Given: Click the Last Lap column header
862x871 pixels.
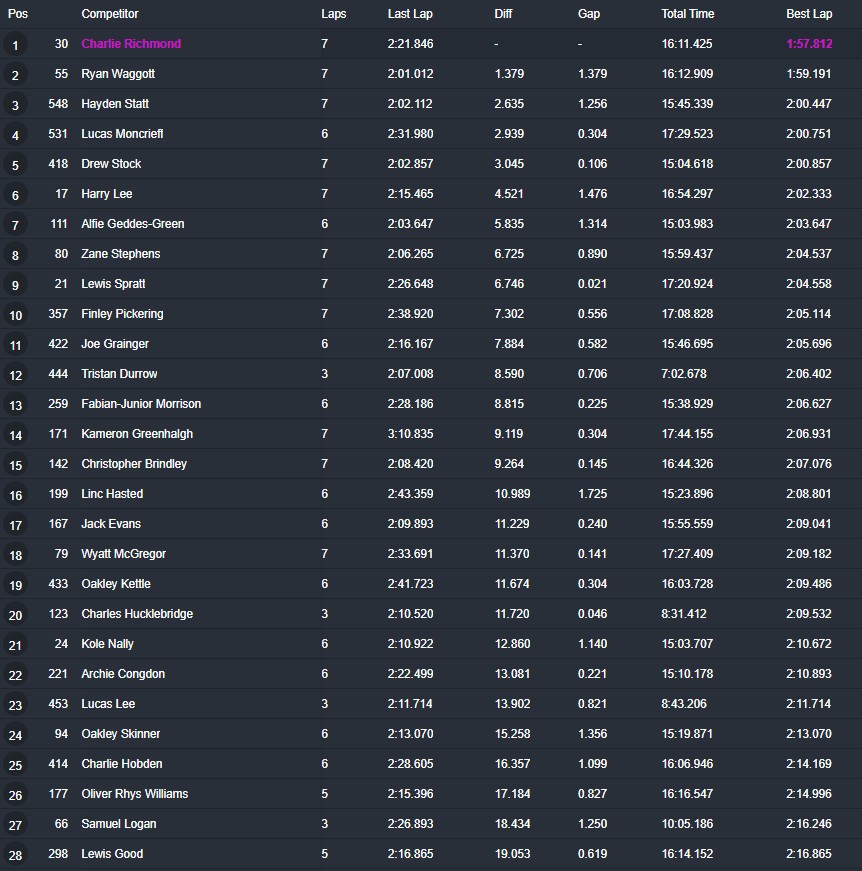Looking at the screenshot, I should (410, 14).
